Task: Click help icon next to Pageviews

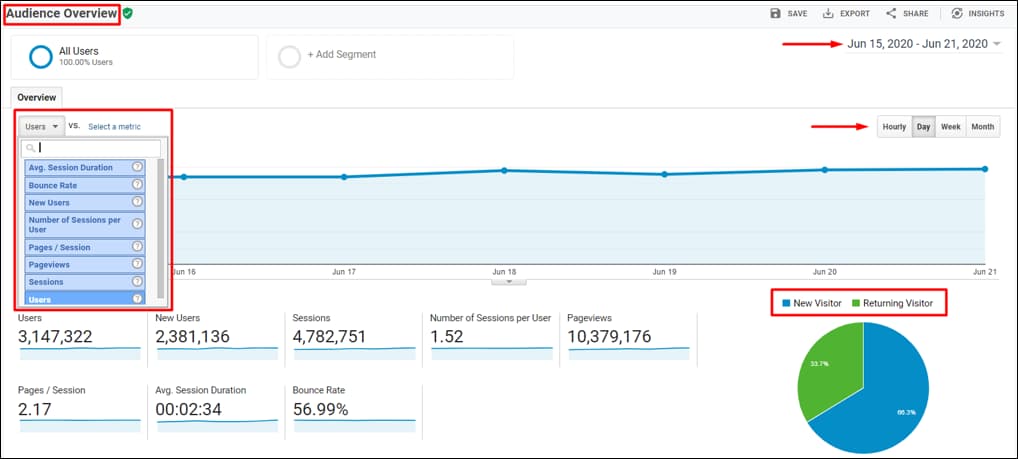Action: [x=137, y=264]
